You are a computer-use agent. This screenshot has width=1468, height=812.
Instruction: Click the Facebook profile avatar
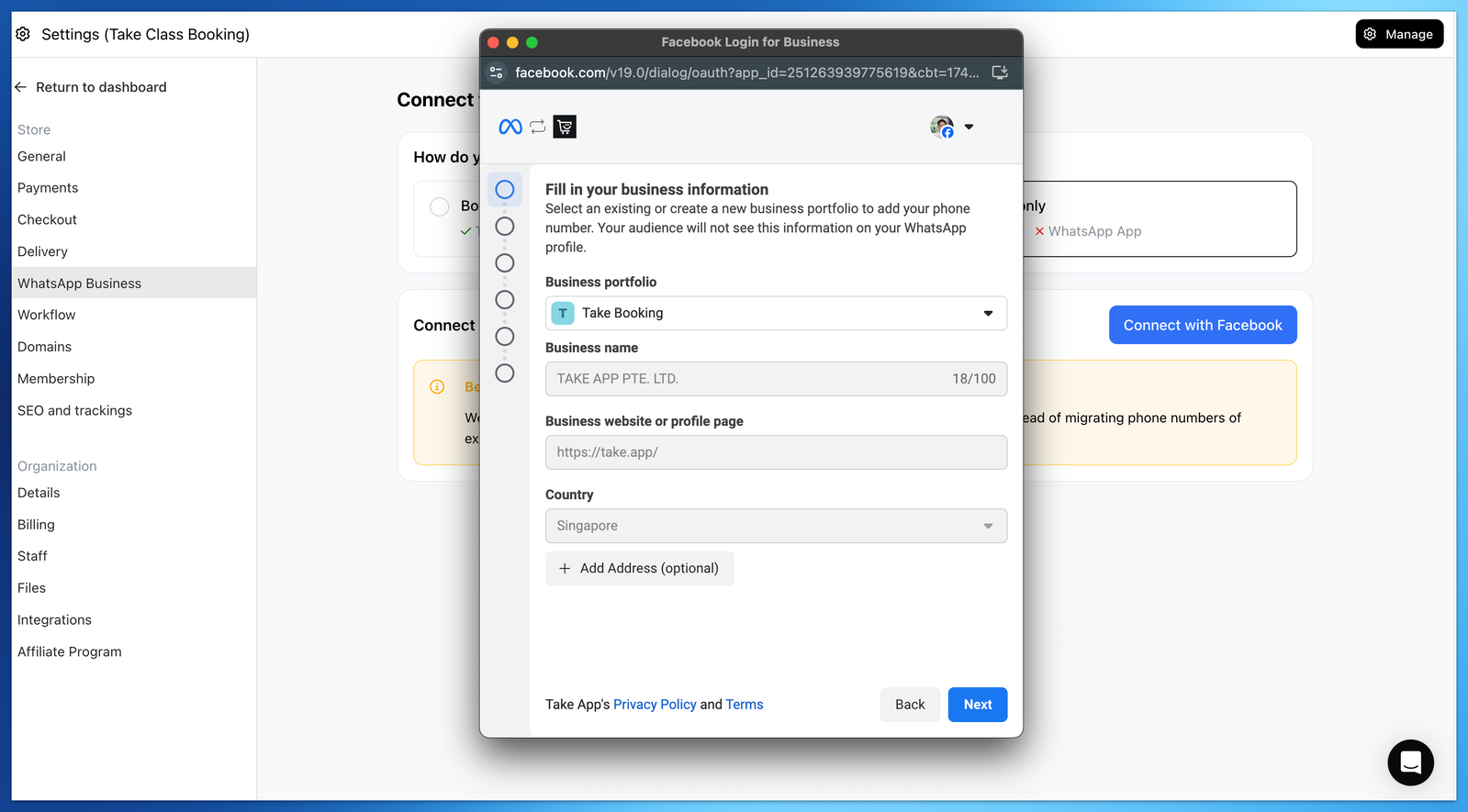942,127
